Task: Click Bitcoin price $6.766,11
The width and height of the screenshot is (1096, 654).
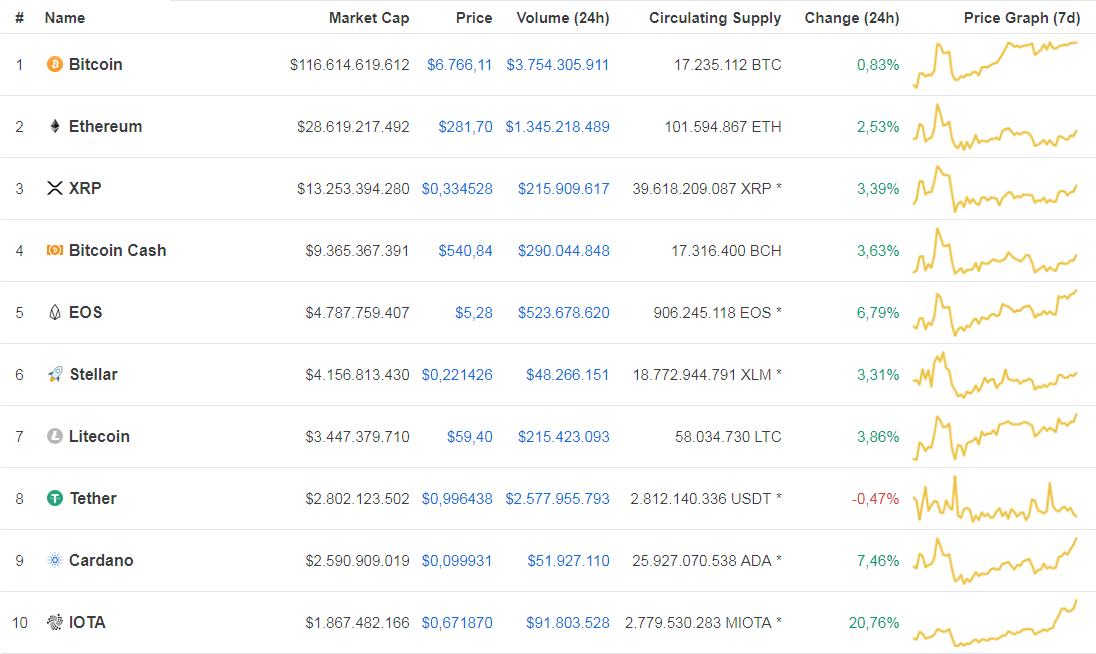Action: [459, 65]
